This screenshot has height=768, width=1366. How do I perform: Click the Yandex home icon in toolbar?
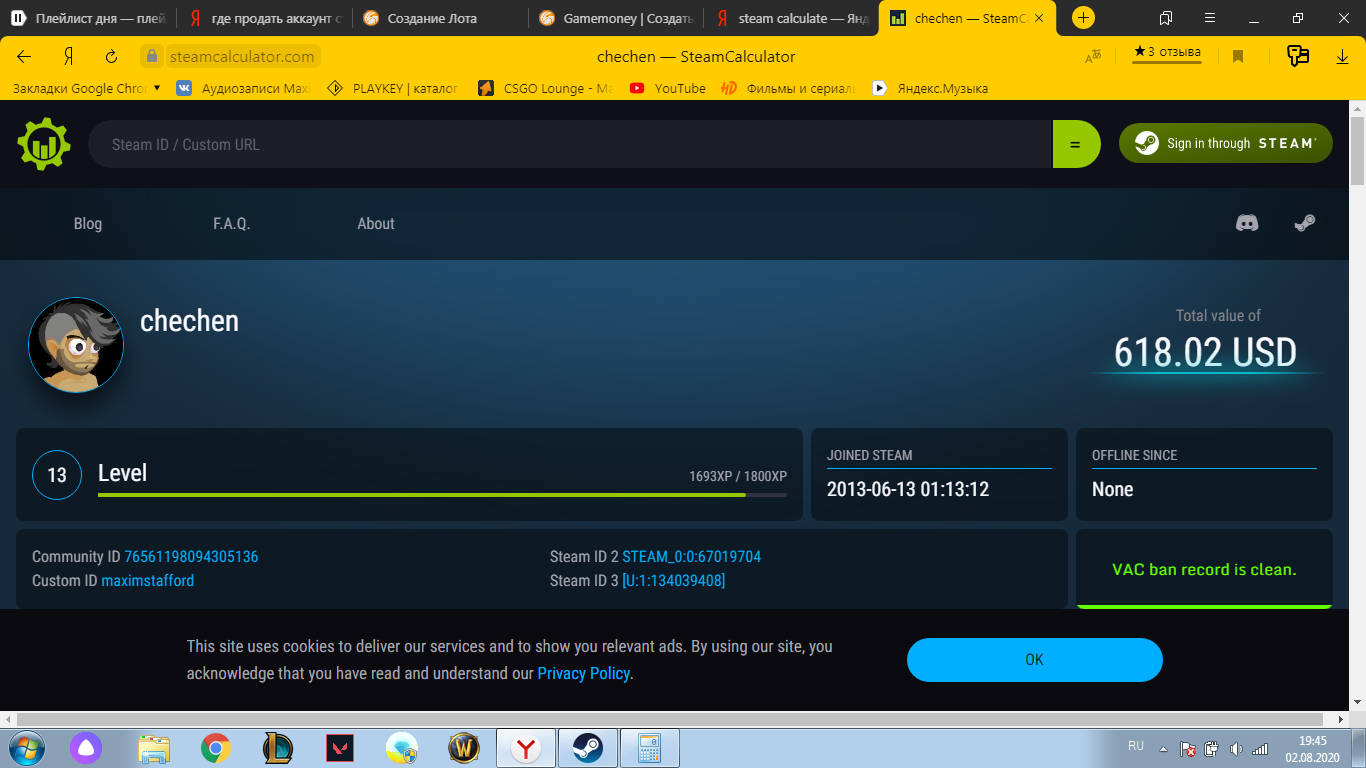68,57
